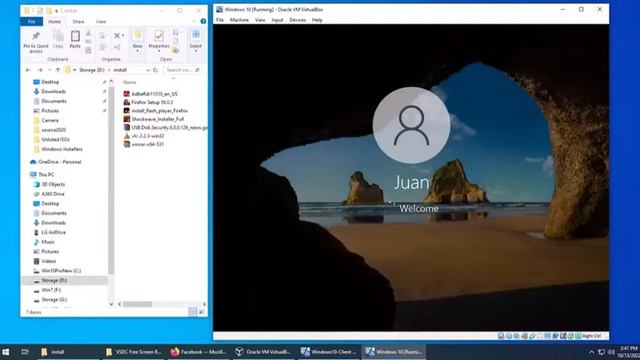Click the New folder button in ribbon
This screenshot has width=640, height=360.
click(137, 40)
